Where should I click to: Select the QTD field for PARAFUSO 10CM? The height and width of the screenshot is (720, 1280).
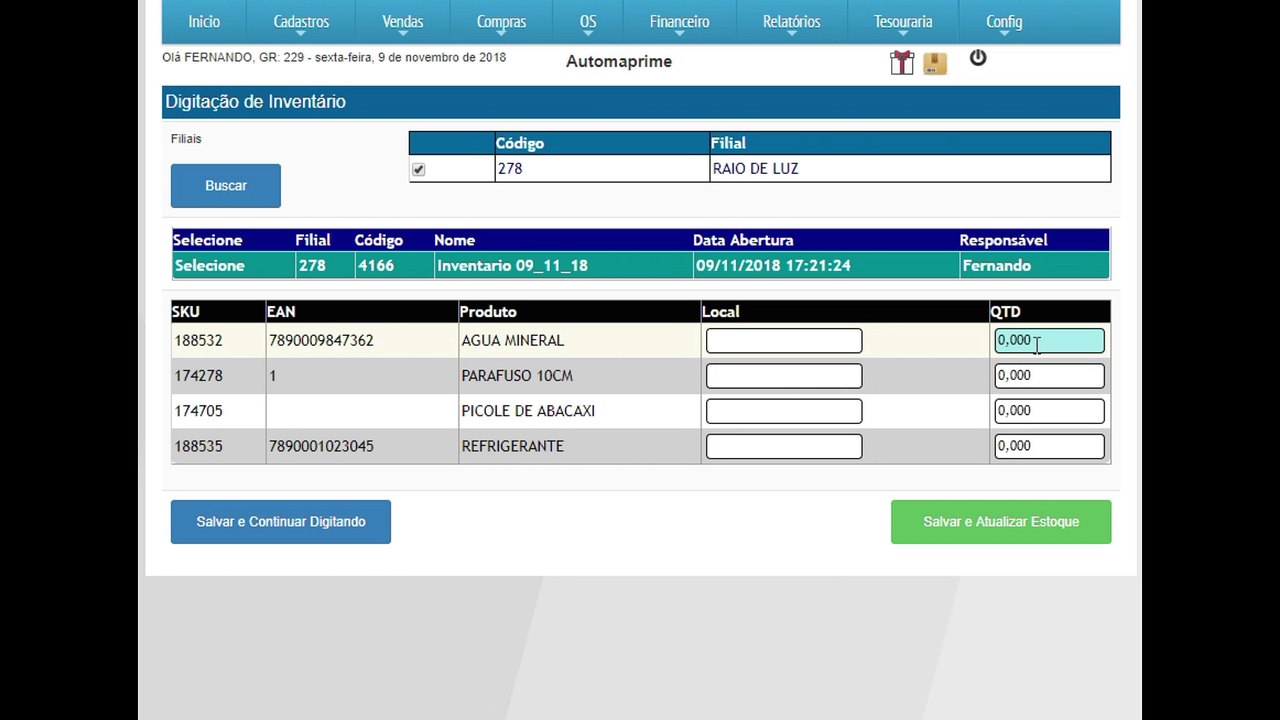(1049, 376)
